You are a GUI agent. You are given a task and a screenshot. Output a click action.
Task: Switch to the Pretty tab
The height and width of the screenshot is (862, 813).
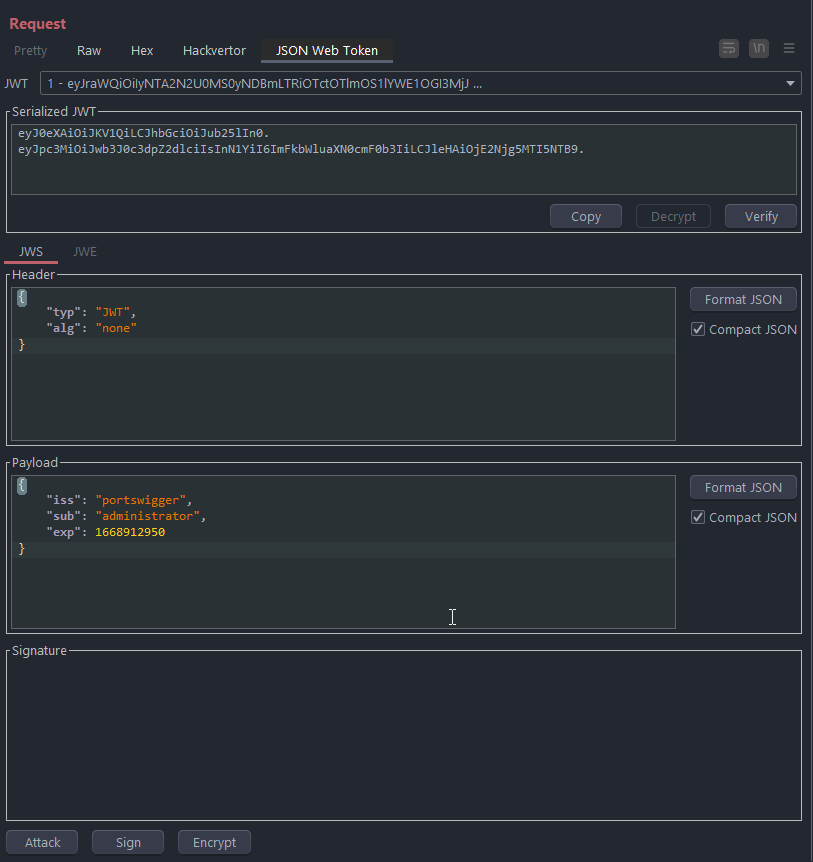pos(30,50)
